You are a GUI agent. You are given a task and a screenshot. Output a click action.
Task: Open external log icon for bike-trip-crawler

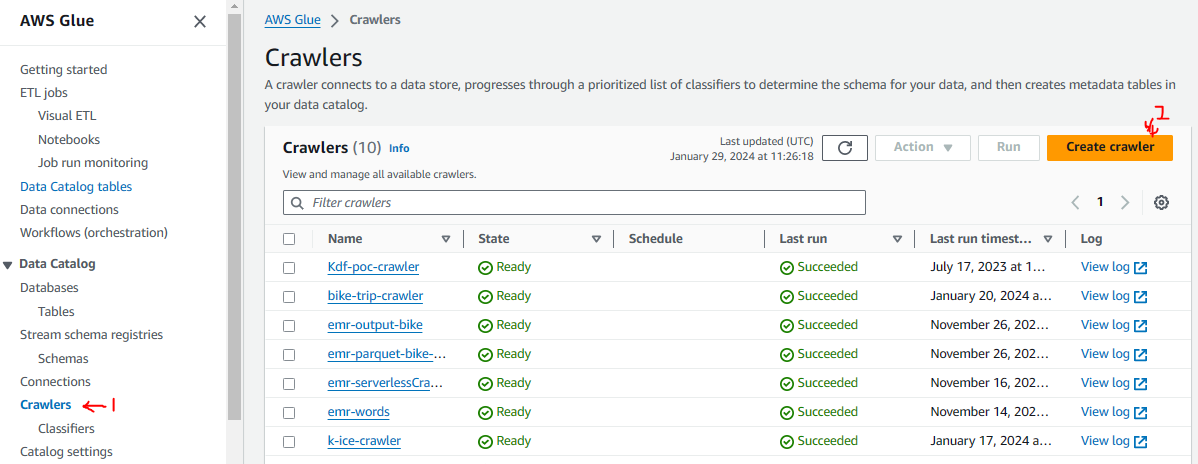(1141, 297)
